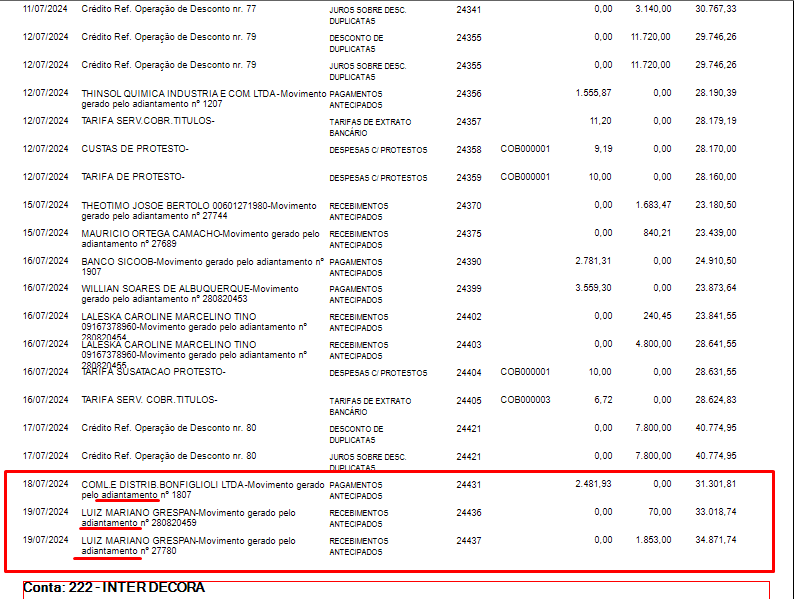Select TARIFA SUSATACAO PROTESTO description
794x599 pixels.
coord(153,372)
